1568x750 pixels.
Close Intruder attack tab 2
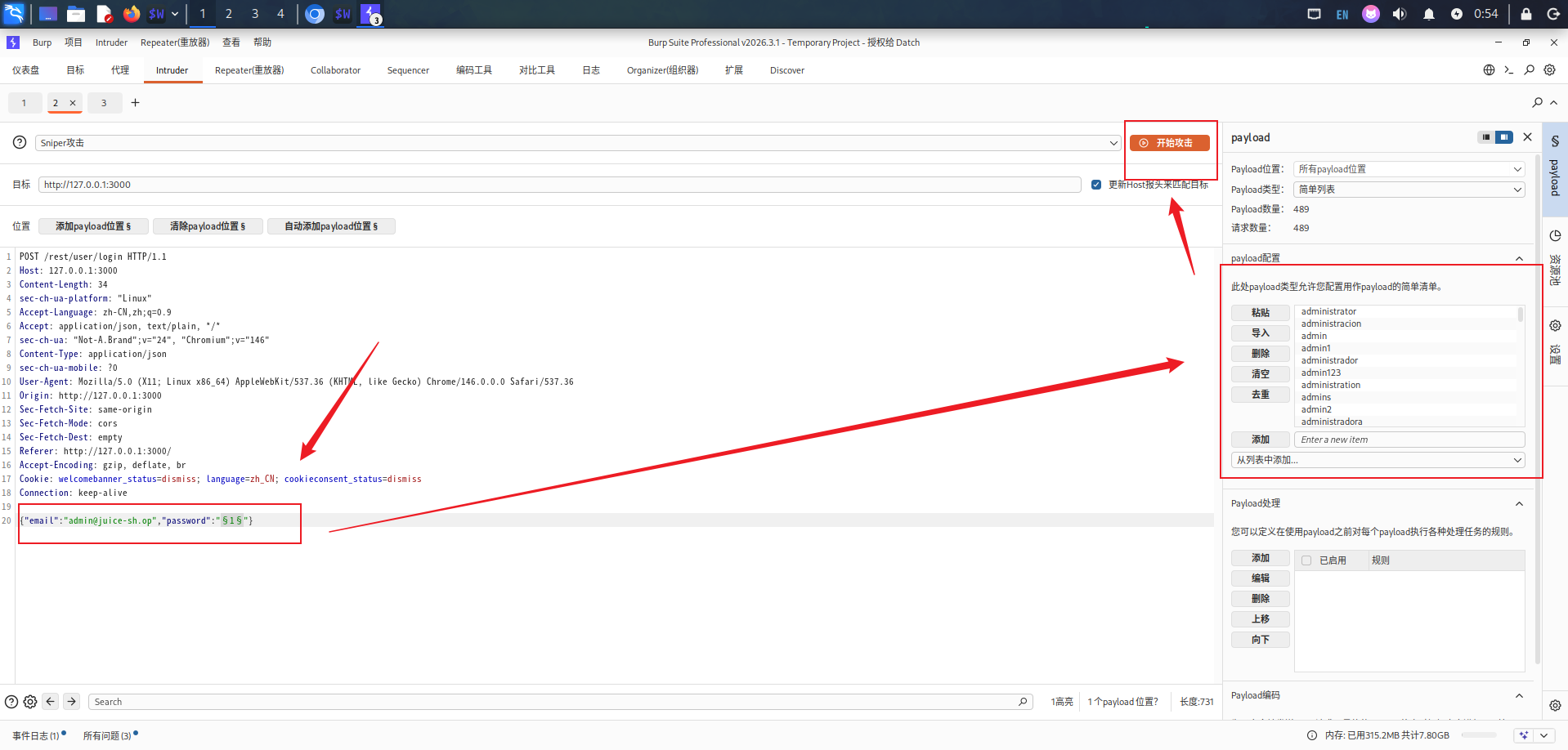(x=73, y=103)
